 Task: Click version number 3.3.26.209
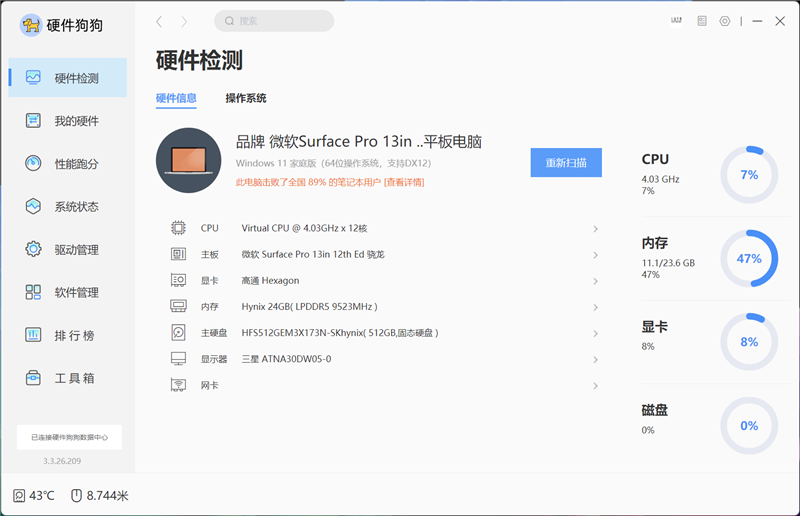[x=62, y=461]
